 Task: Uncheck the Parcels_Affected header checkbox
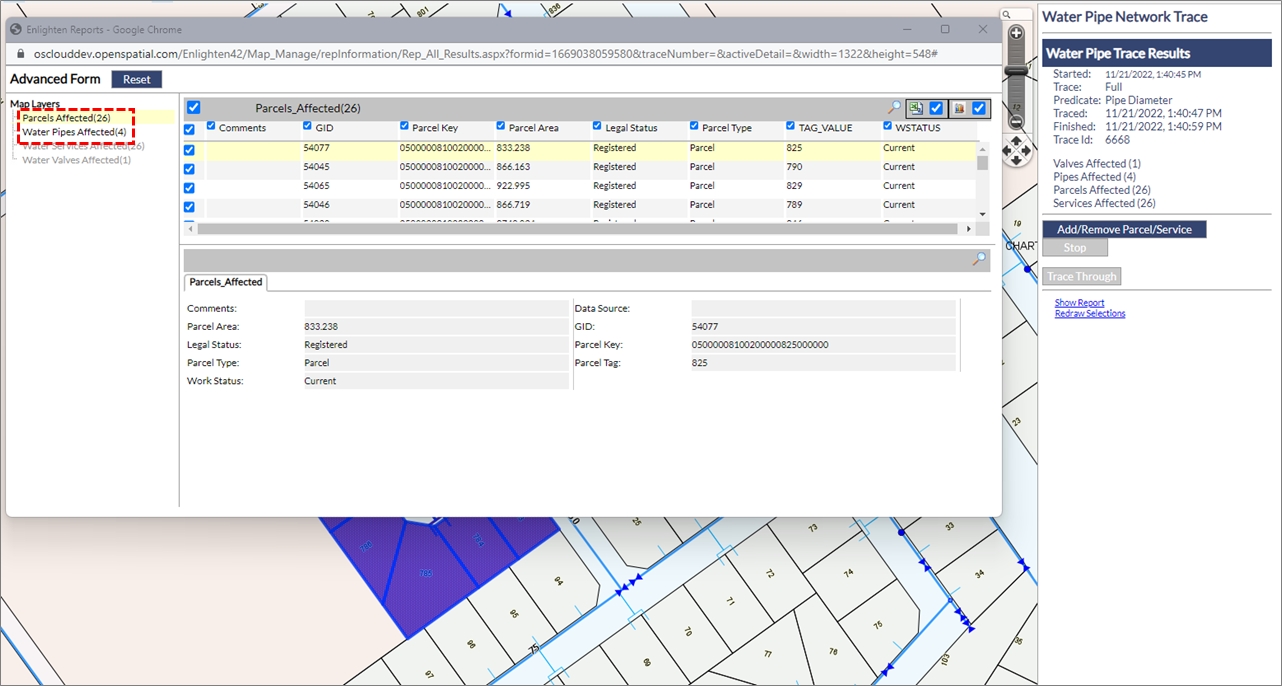coord(194,108)
